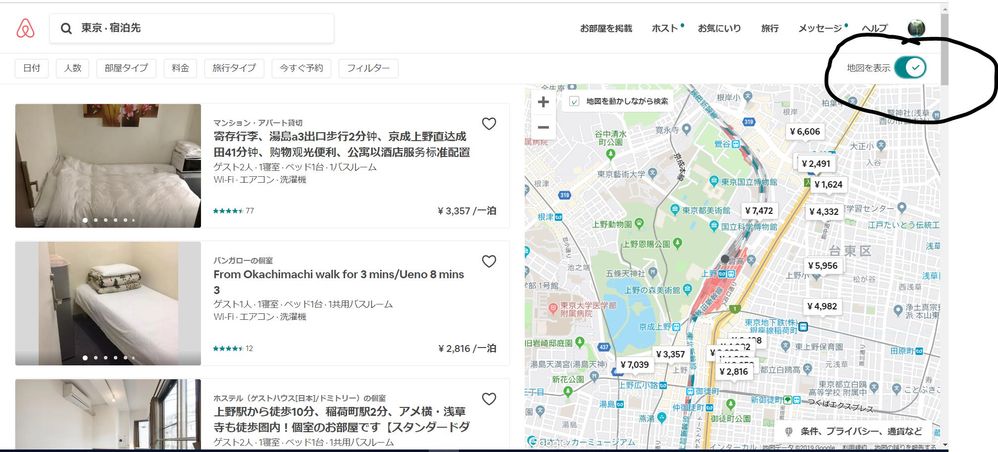
Task: Uncheck 地図を動かしながら検索 checkbox
Action: click(x=574, y=102)
